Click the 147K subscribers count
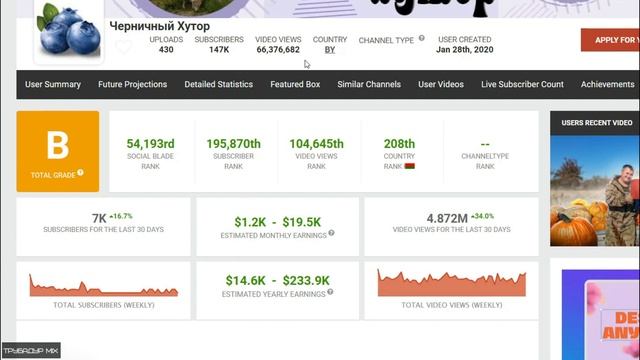Viewport: 640px width, 360px height. 219,50
